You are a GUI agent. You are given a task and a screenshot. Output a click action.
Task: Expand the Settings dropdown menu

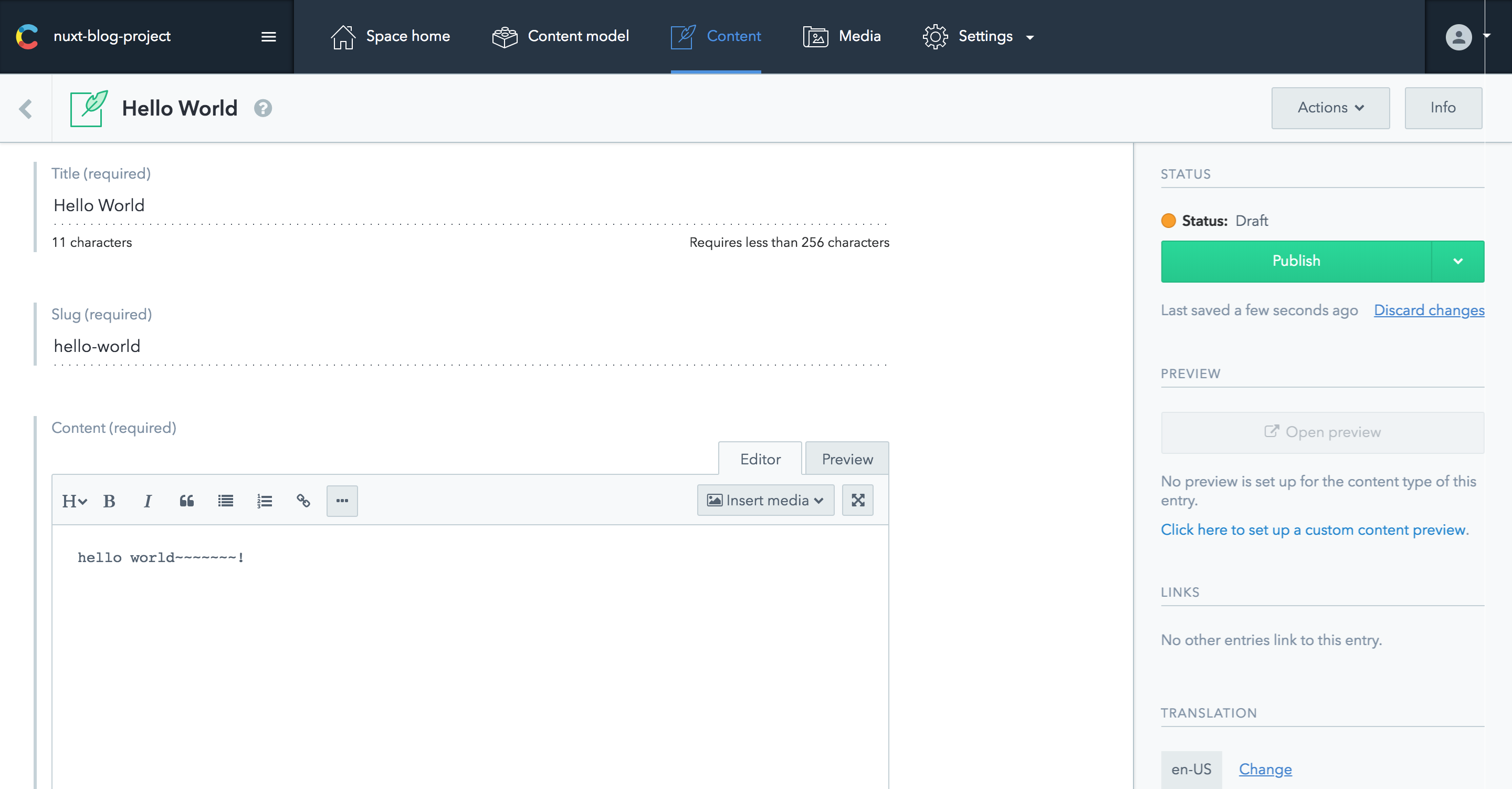(x=978, y=36)
